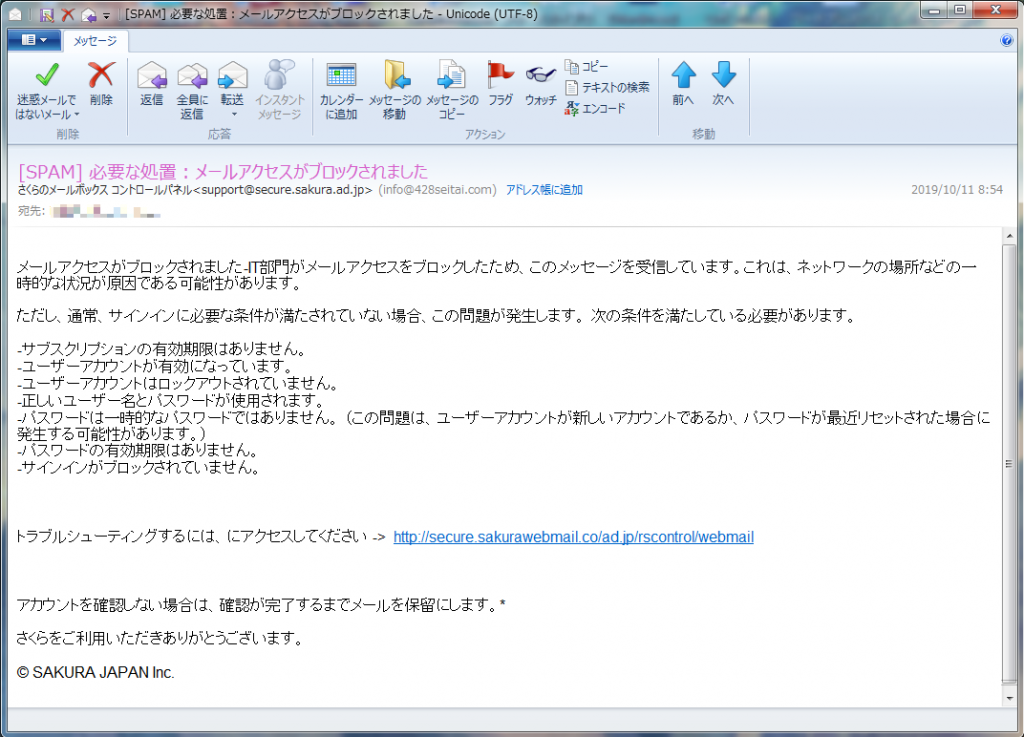The width and height of the screenshot is (1024, 737).
Task: Change message encoding (エンコード)
Action: click(595, 108)
